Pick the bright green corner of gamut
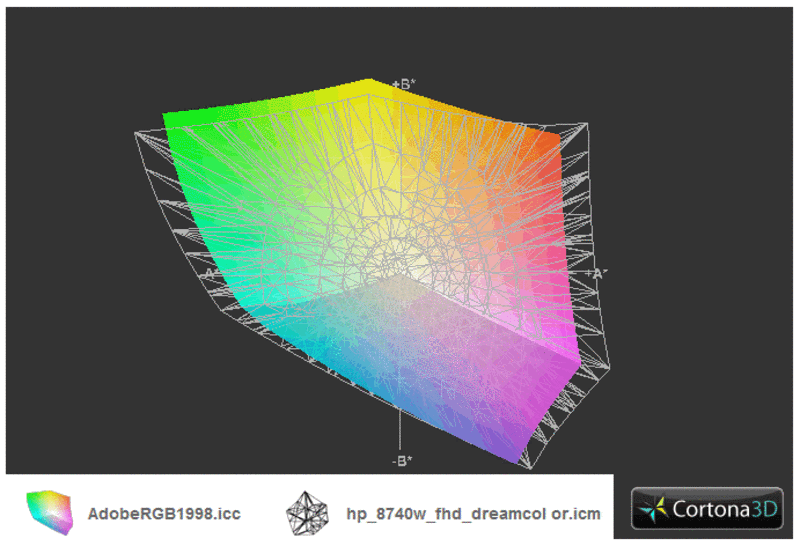 [x=175, y=120]
